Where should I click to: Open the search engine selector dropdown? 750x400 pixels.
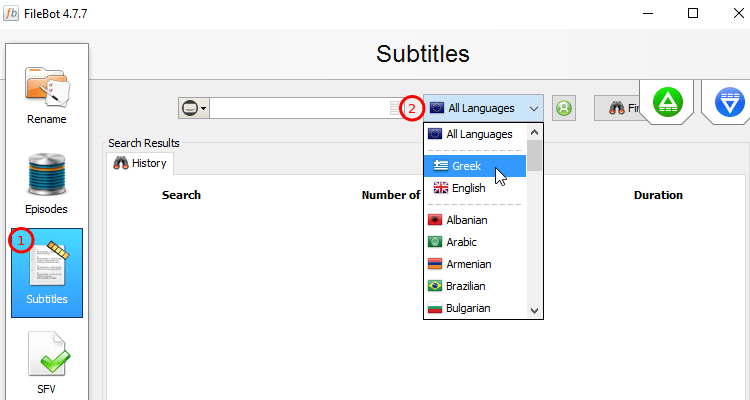click(x=194, y=108)
